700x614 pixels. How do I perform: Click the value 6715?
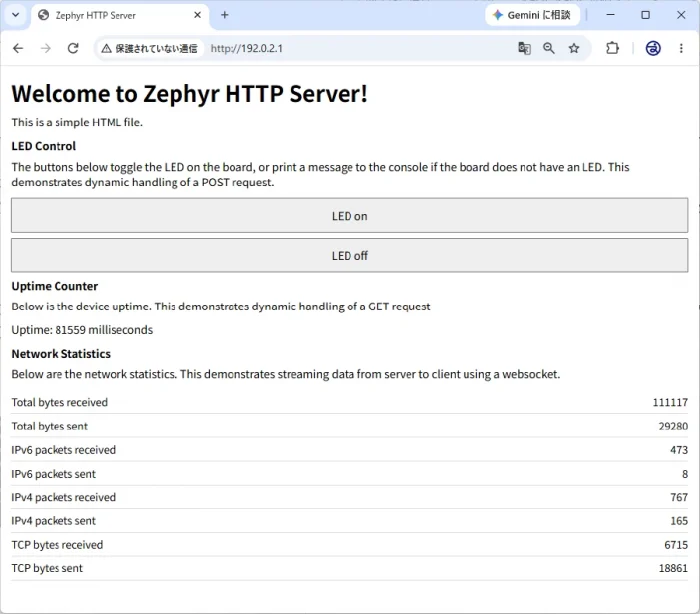point(676,545)
